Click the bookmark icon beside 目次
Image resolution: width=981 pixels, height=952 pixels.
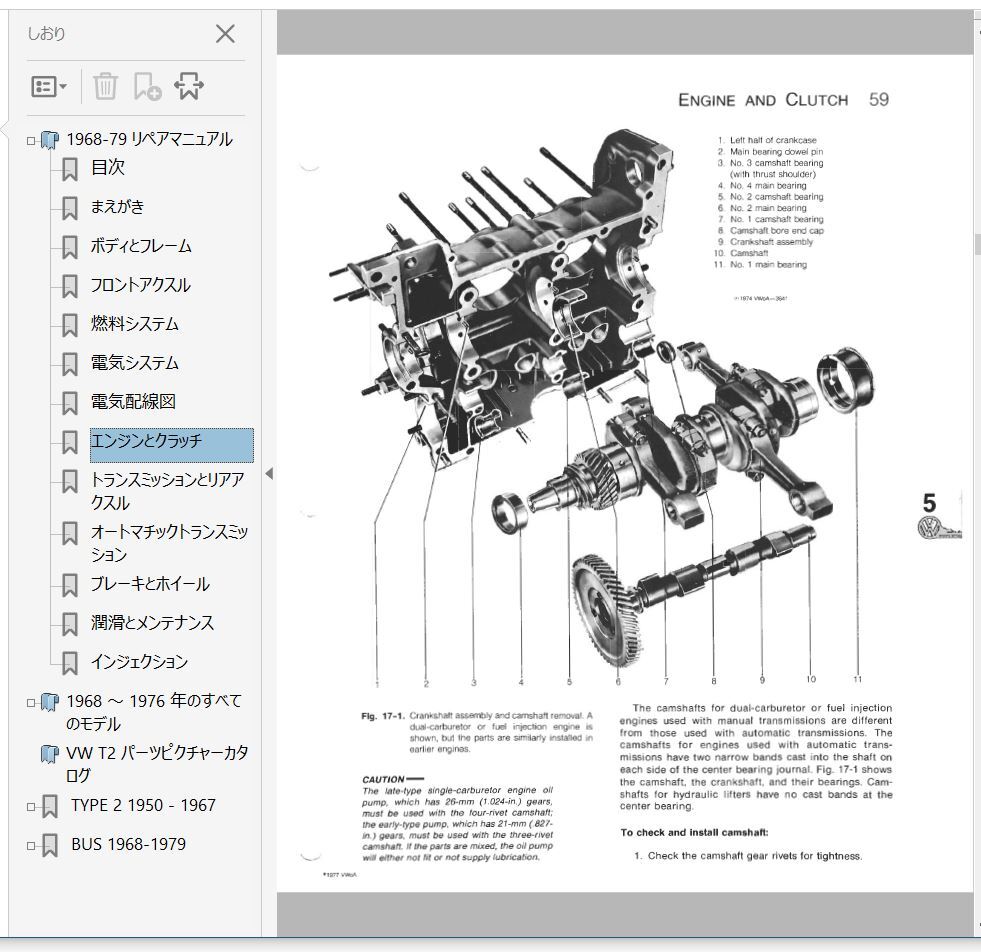point(69,169)
